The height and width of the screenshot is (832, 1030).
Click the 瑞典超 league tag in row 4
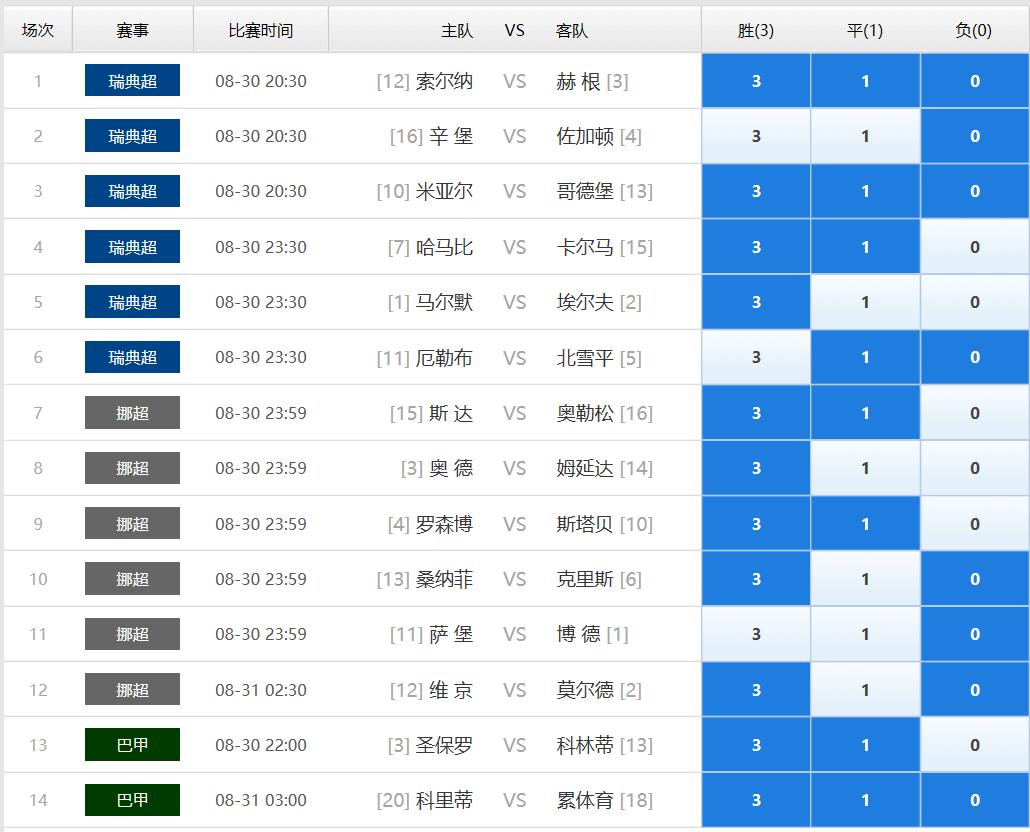pos(132,247)
